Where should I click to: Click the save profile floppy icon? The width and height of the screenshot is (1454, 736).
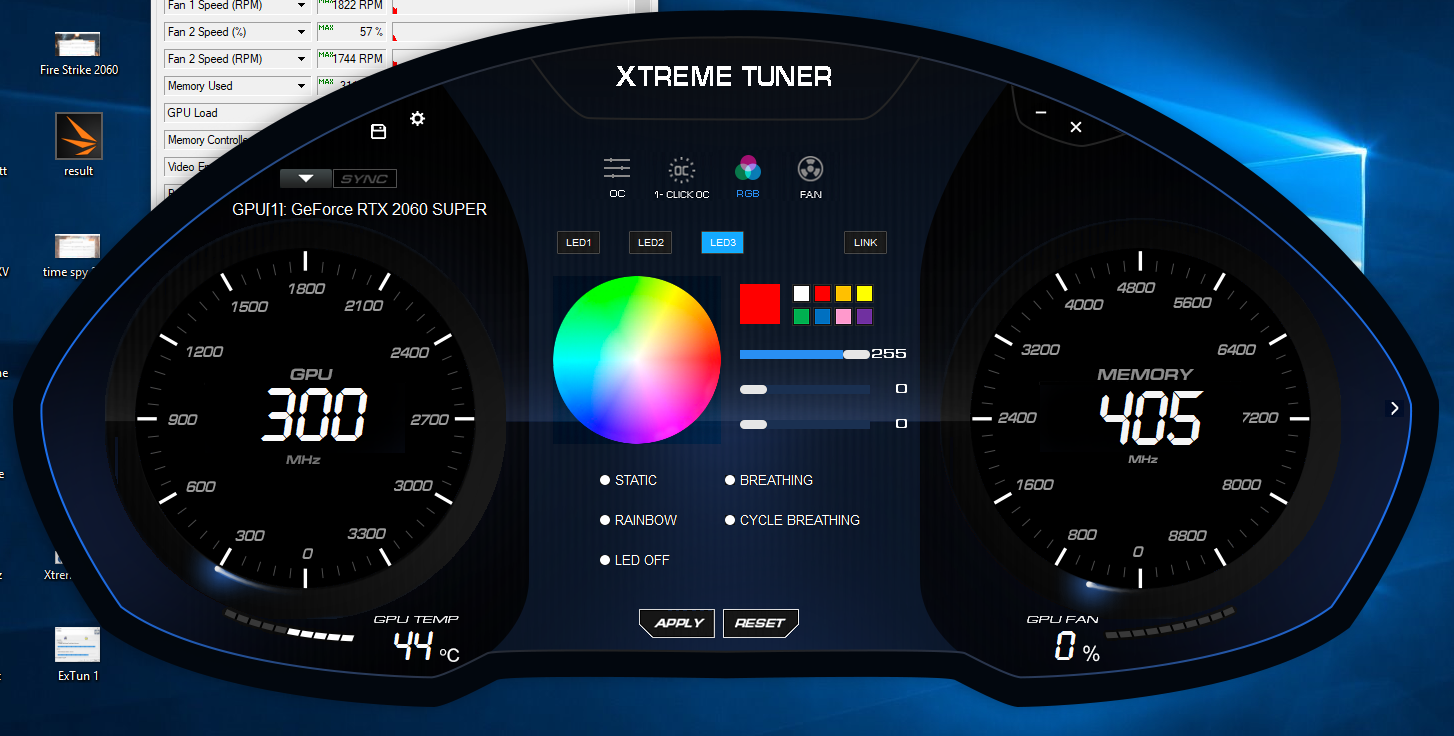[x=378, y=131]
